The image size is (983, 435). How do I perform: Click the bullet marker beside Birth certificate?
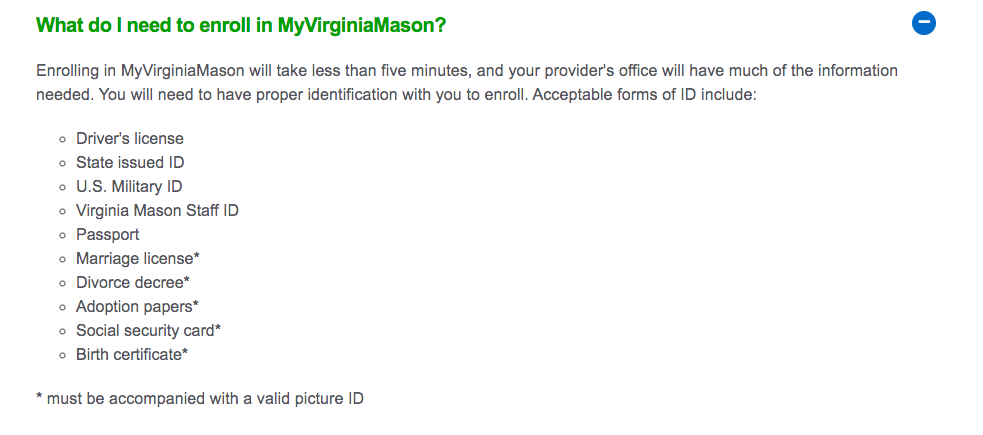pyautogui.click(x=62, y=356)
